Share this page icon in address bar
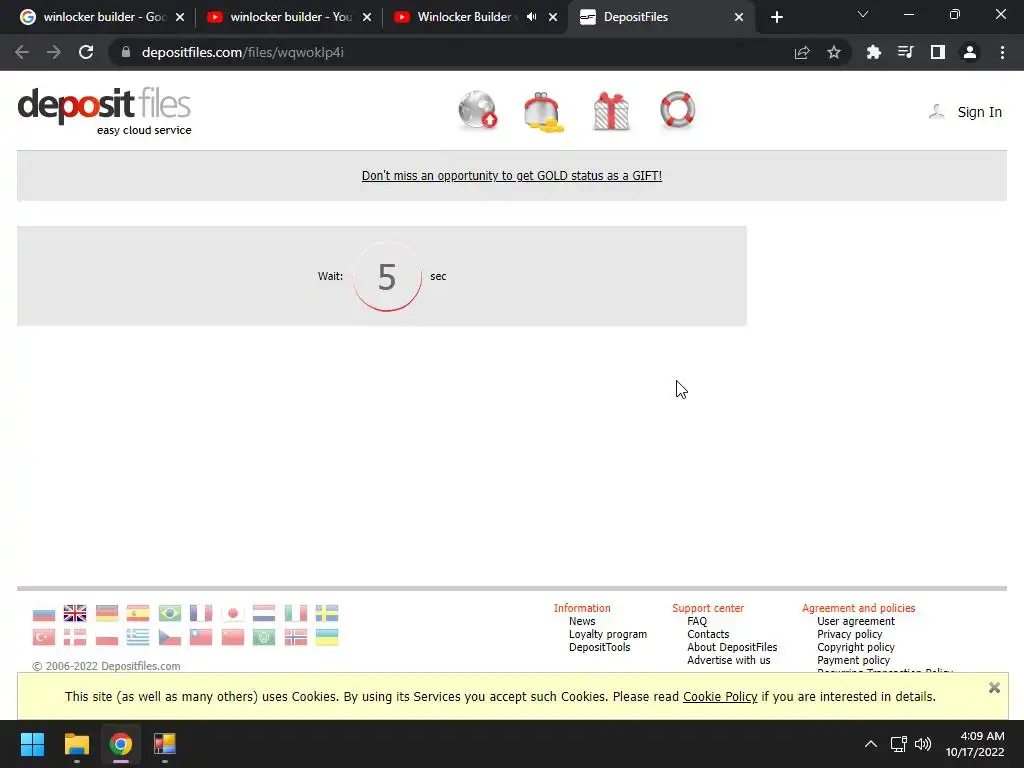The height and width of the screenshot is (768, 1024). (802, 52)
